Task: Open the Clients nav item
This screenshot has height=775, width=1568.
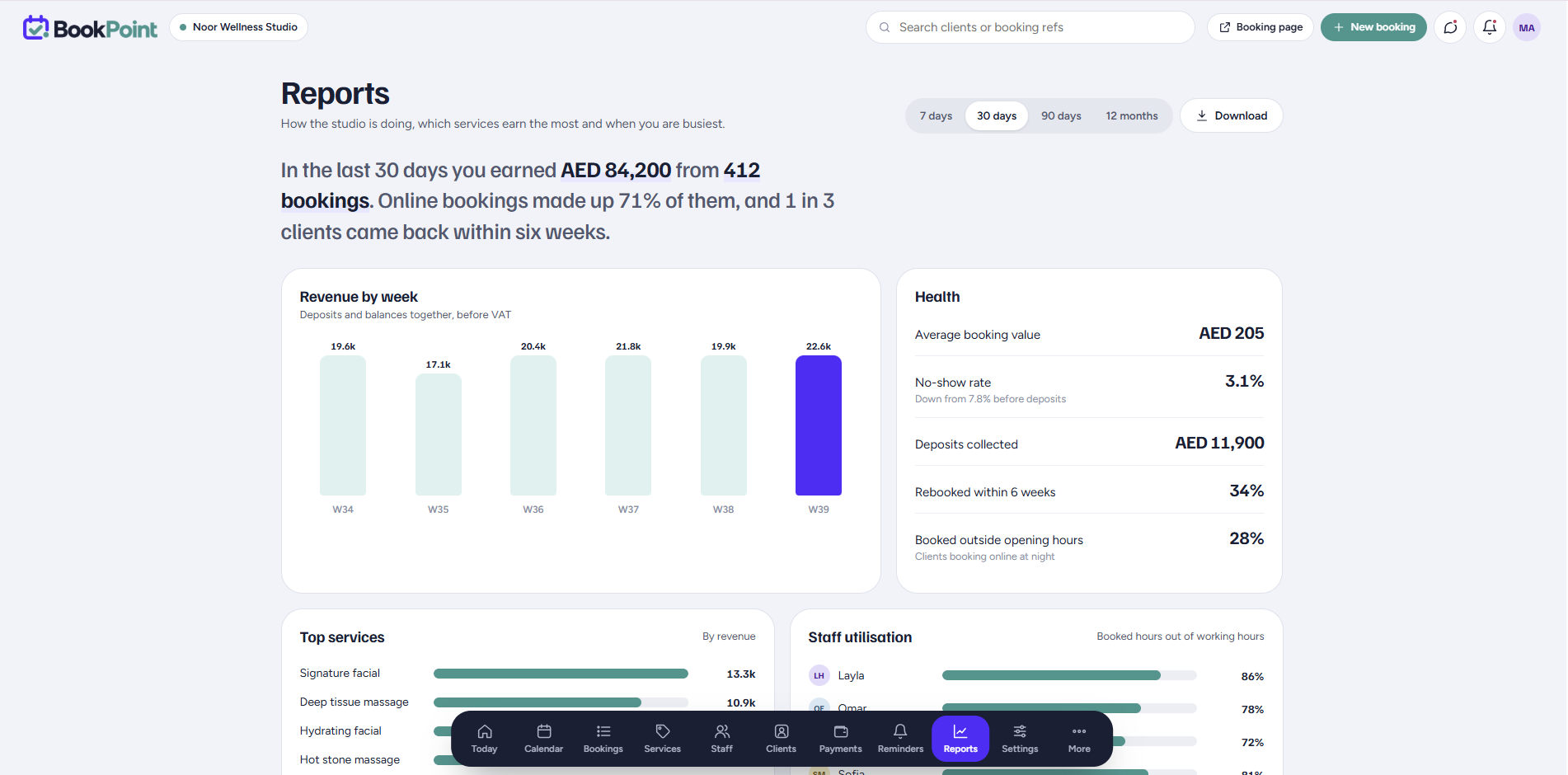Action: click(782, 739)
